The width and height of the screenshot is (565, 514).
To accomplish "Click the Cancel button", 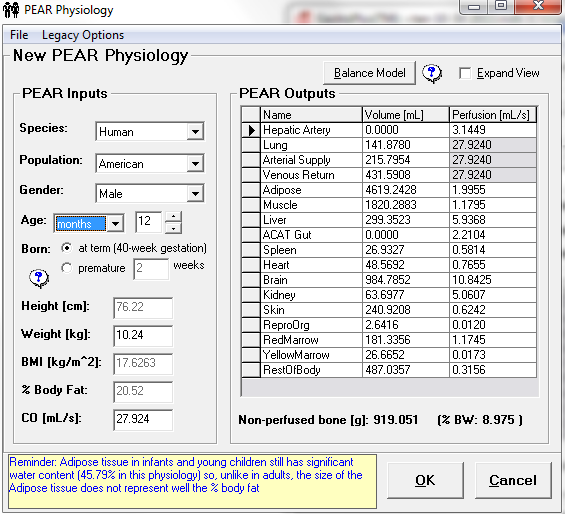I will point(513,480).
